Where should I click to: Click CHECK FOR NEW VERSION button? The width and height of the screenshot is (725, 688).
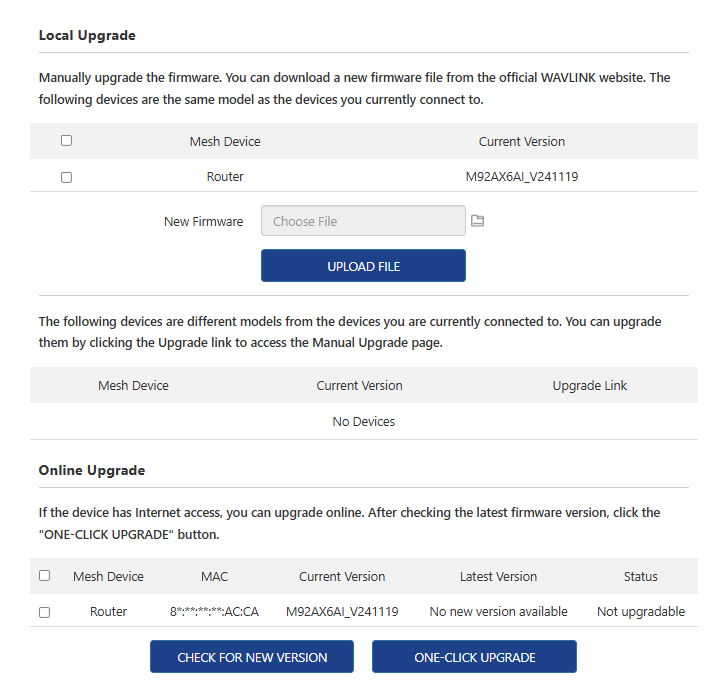[x=252, y=657]
